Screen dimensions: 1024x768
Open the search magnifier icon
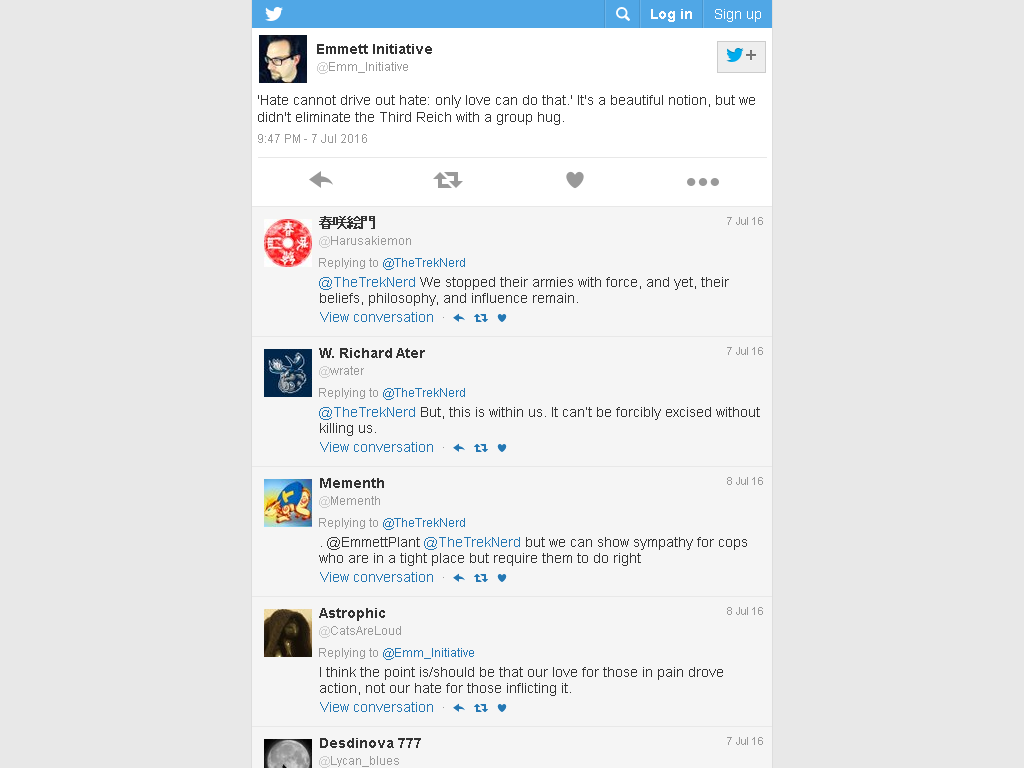click(622, 14)
